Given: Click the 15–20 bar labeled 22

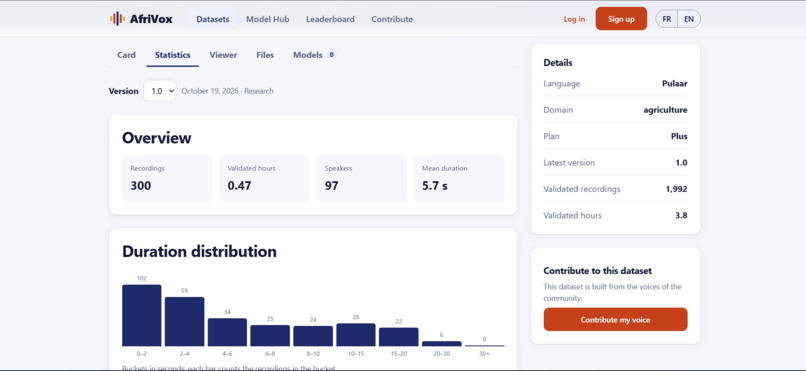Looking at the screenshot, I should pyautogui.click(x=399, y=337).
